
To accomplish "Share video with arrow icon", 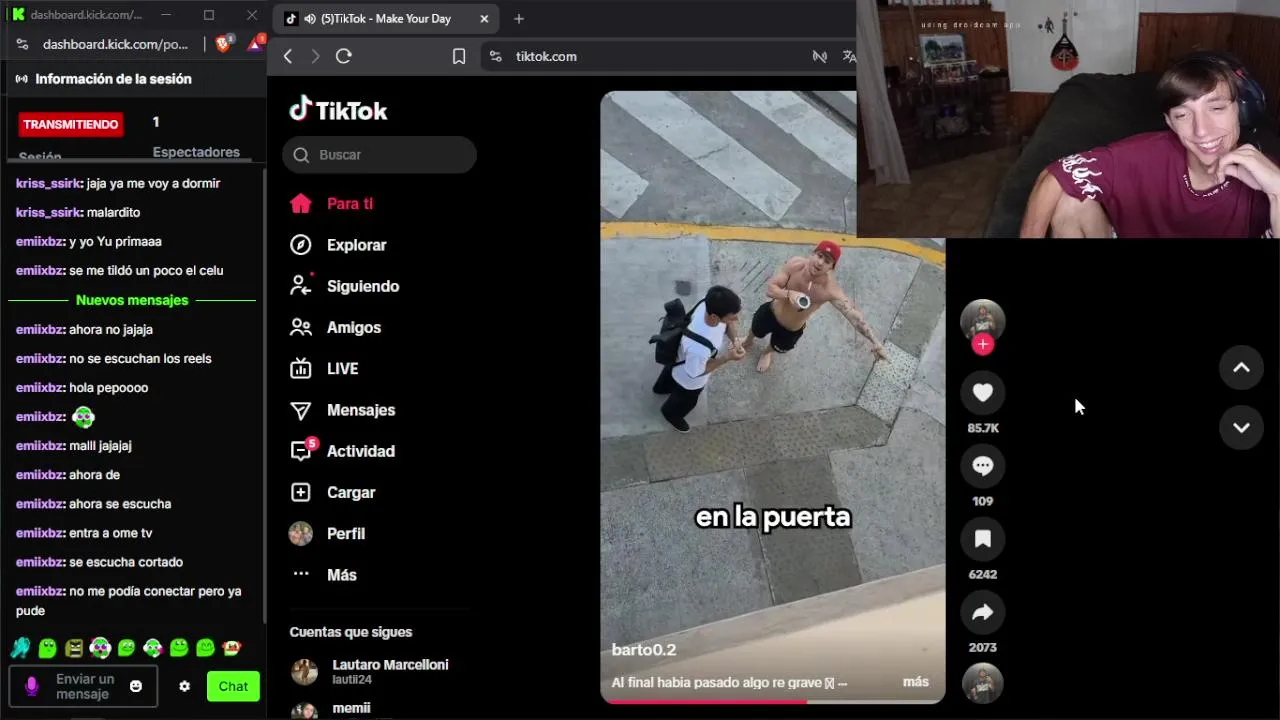I will (x=983, y=612).
